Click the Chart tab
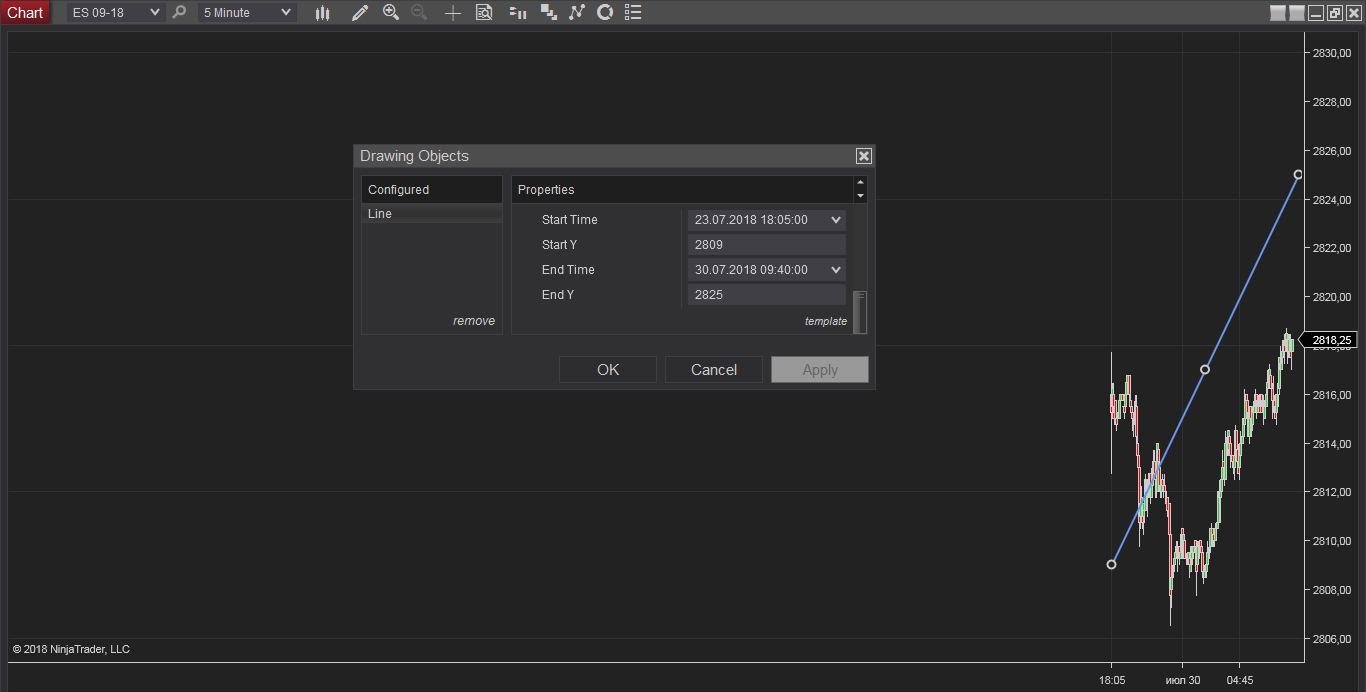Screen dimensions: 1366x692 tap(25, 13)
